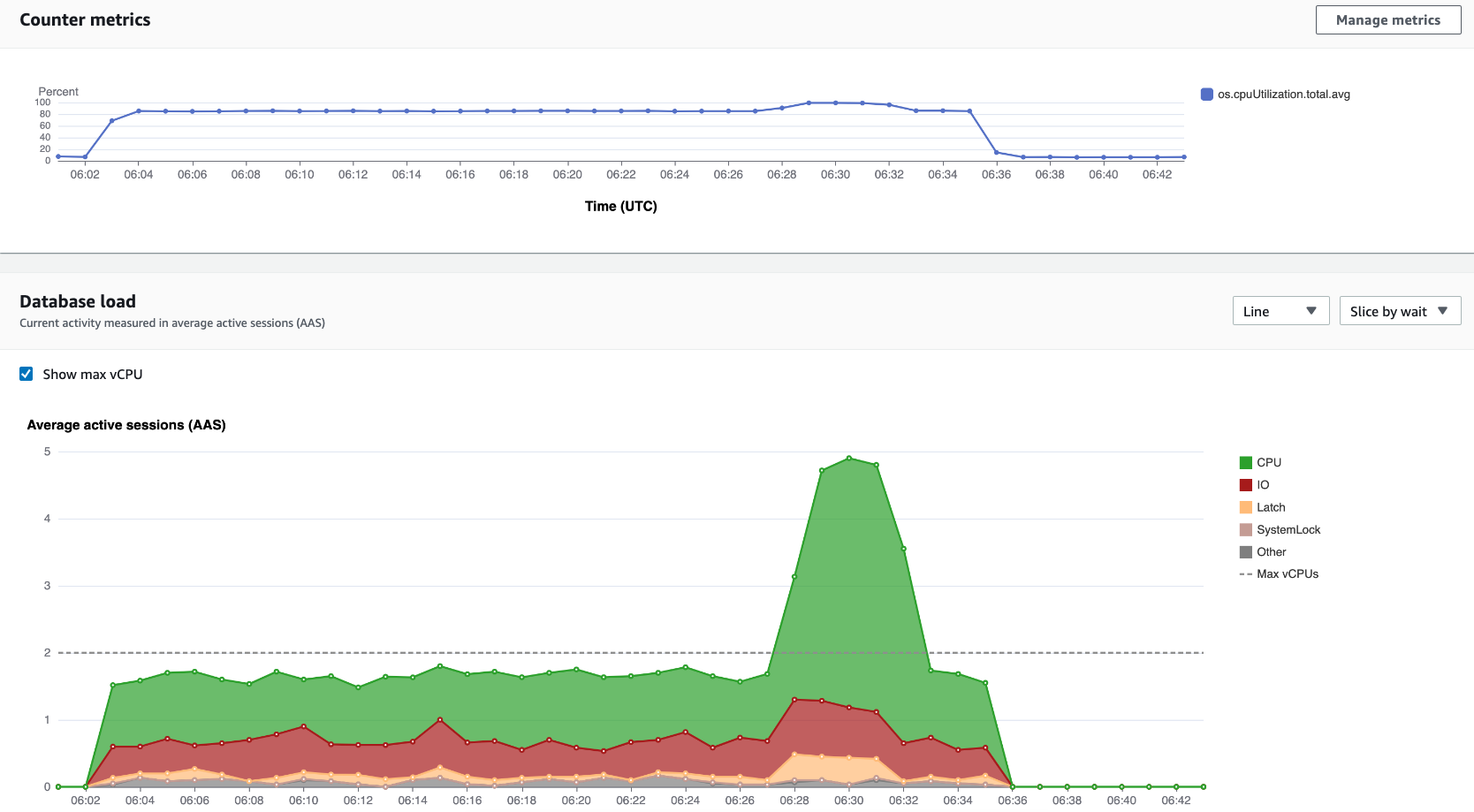
Task: Click the green CPU color swatch
Action: coord(1244,461)
